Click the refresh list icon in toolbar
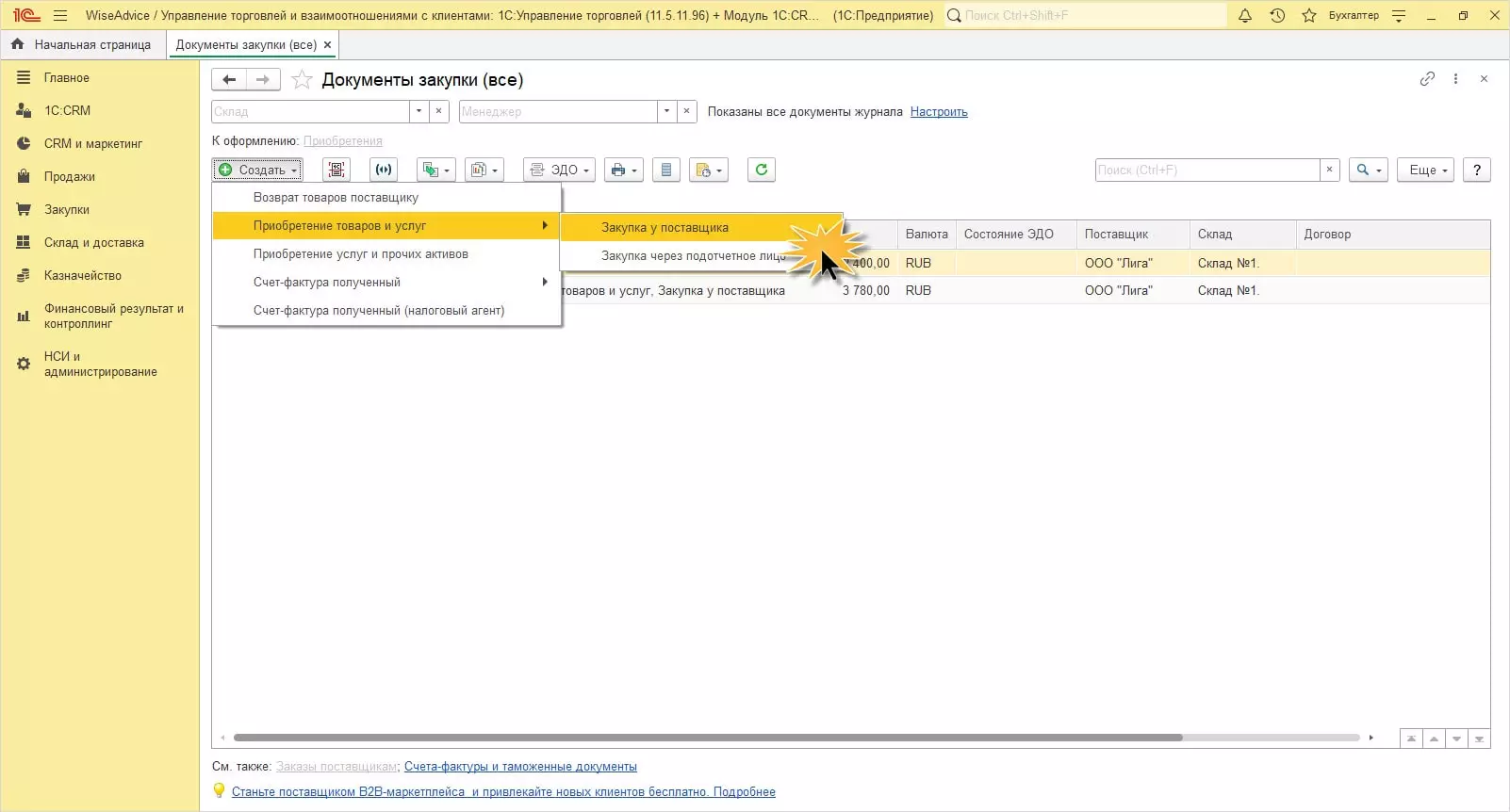Image resolution: width=1510 pixels, height=812 pixels. (x=761, y=170)
